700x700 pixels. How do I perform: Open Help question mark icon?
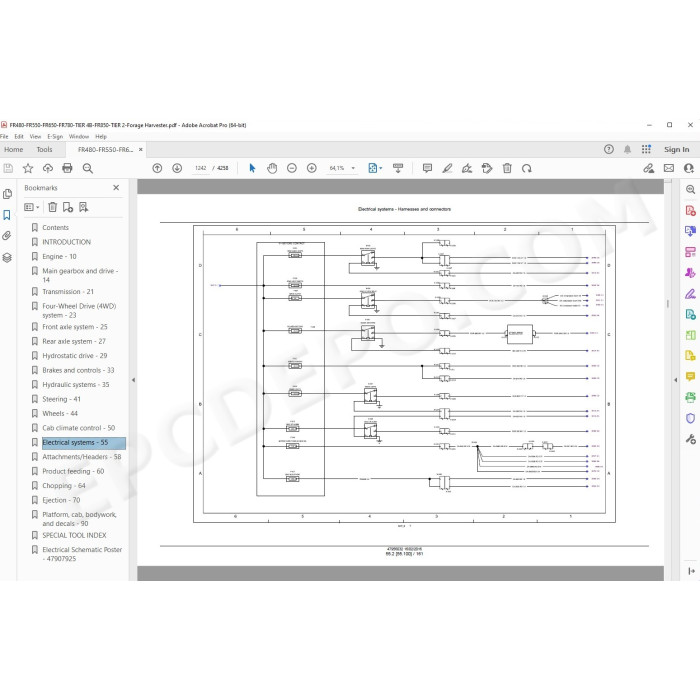(x=609, y=150)
